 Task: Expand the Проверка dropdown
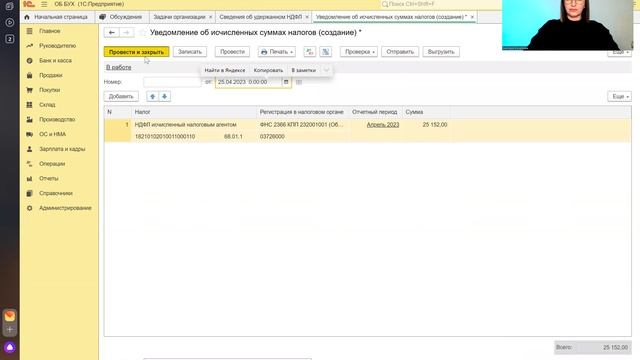coord(359,52)
